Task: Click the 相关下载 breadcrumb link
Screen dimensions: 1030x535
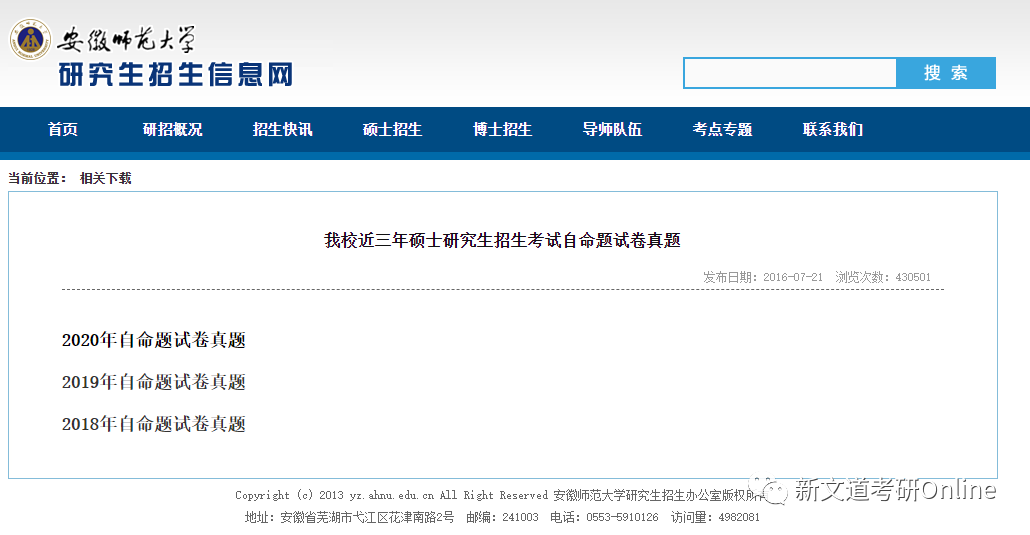Action: 106,178
